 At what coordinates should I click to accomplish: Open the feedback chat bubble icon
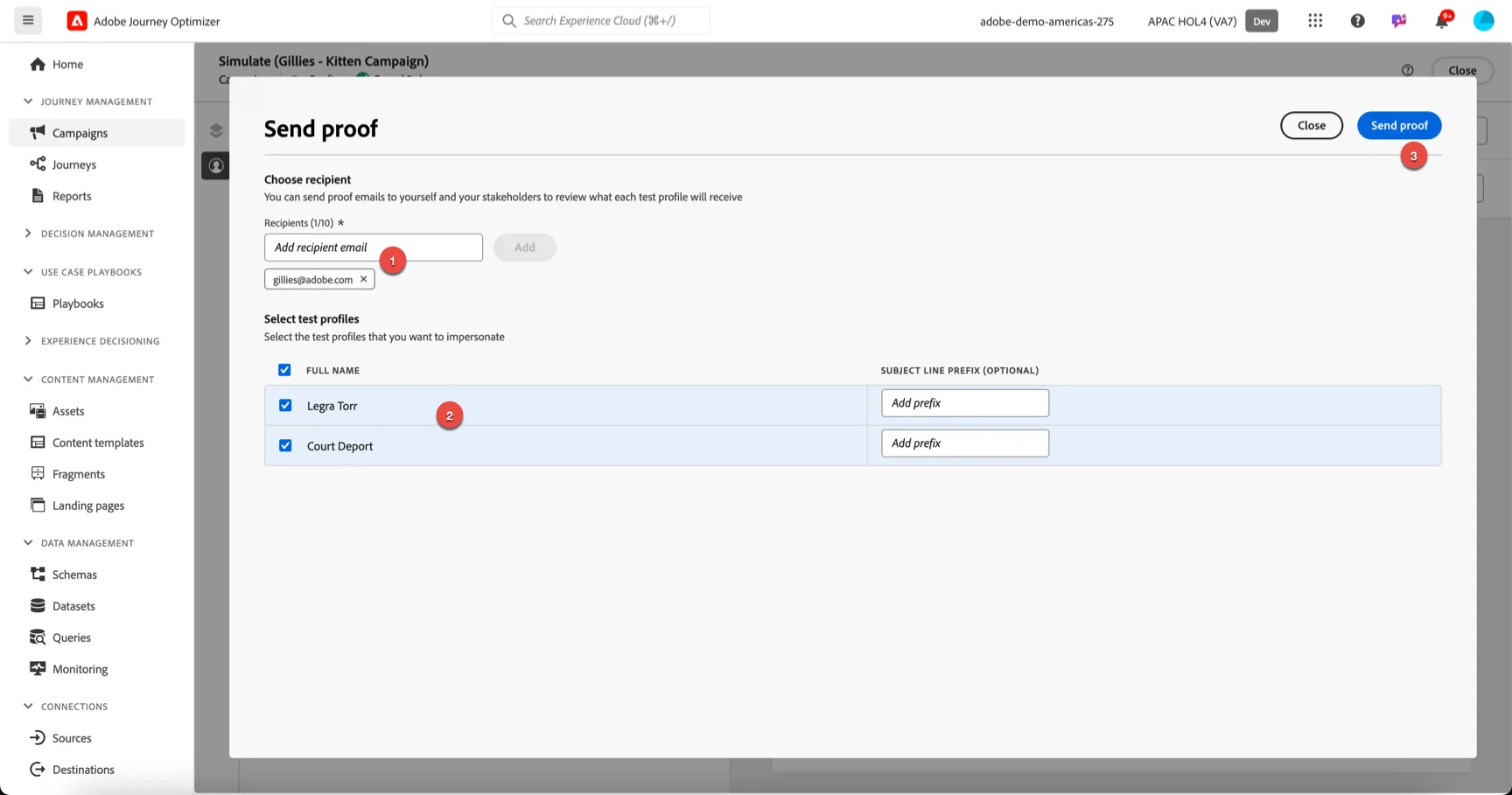1399,20
